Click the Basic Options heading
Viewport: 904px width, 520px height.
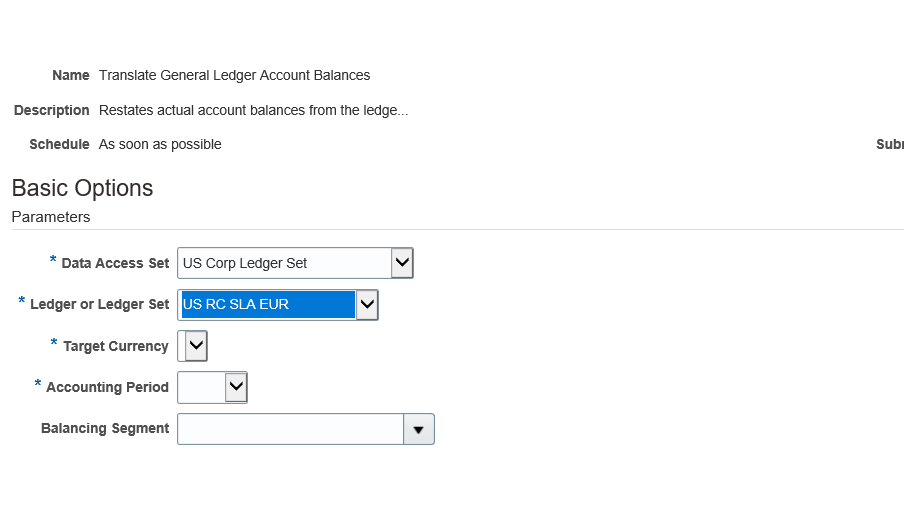pyautogui.click(x=82, y=188)
